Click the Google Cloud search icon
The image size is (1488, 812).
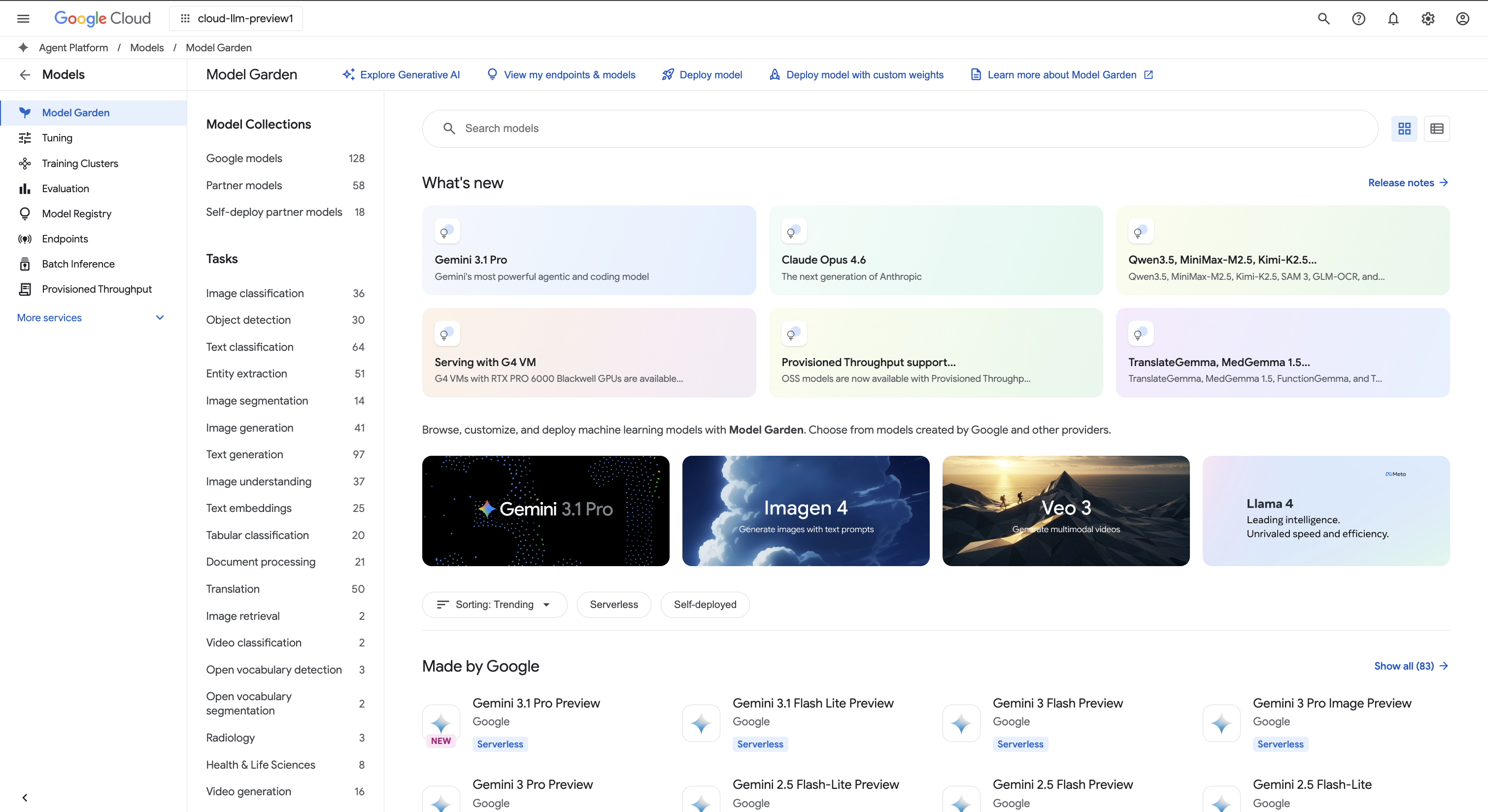coord(1323,18)
